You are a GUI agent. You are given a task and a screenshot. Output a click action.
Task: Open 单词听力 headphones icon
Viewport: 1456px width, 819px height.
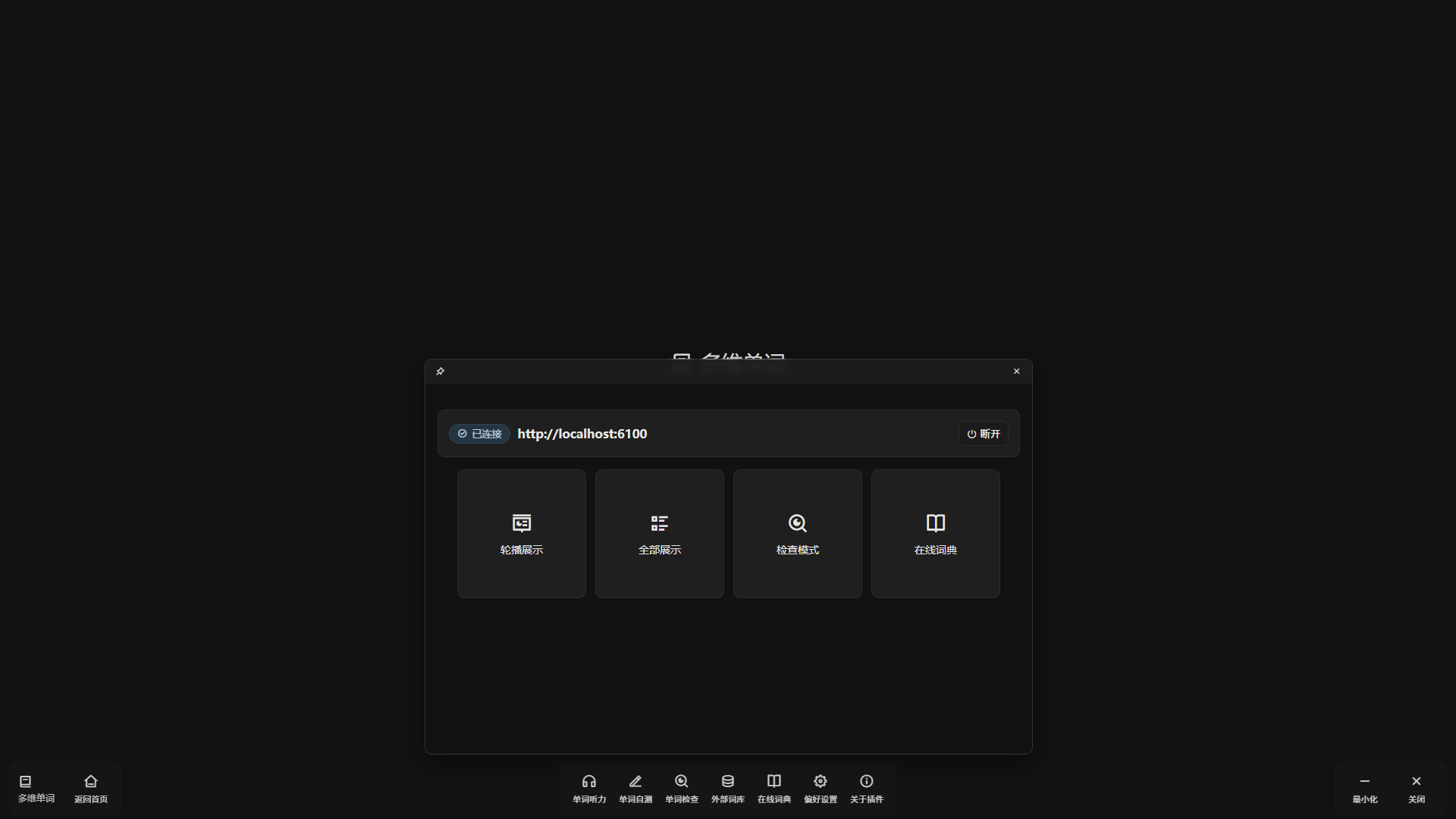(x=589, y=788)
